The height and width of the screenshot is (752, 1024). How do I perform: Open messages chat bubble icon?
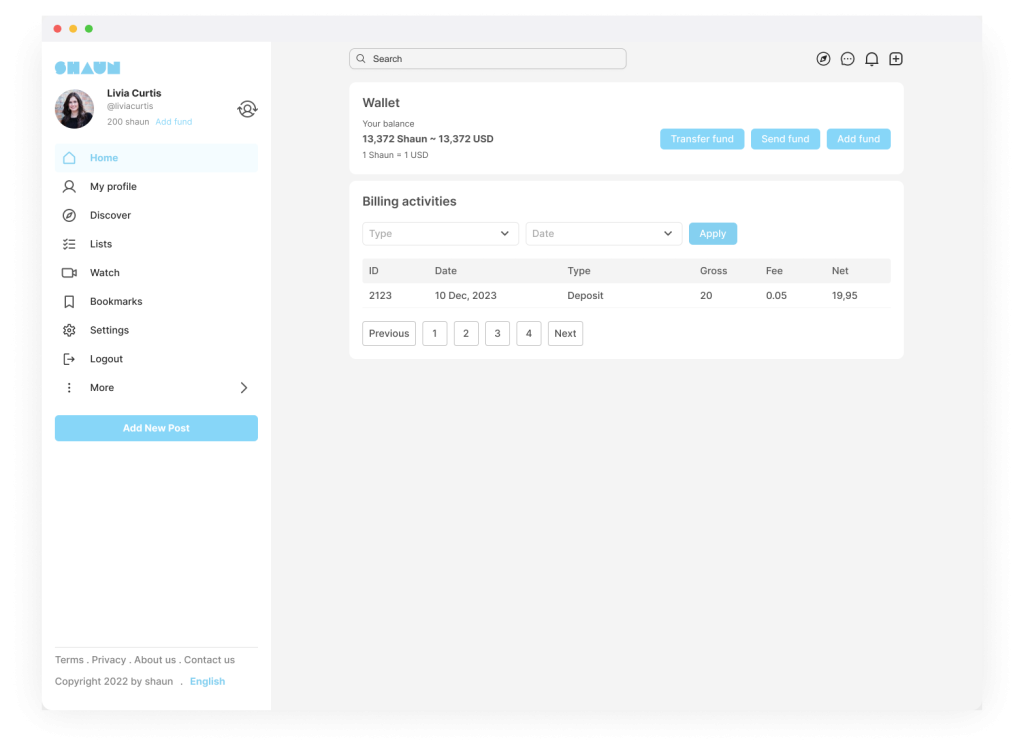(x=848, y=59)
